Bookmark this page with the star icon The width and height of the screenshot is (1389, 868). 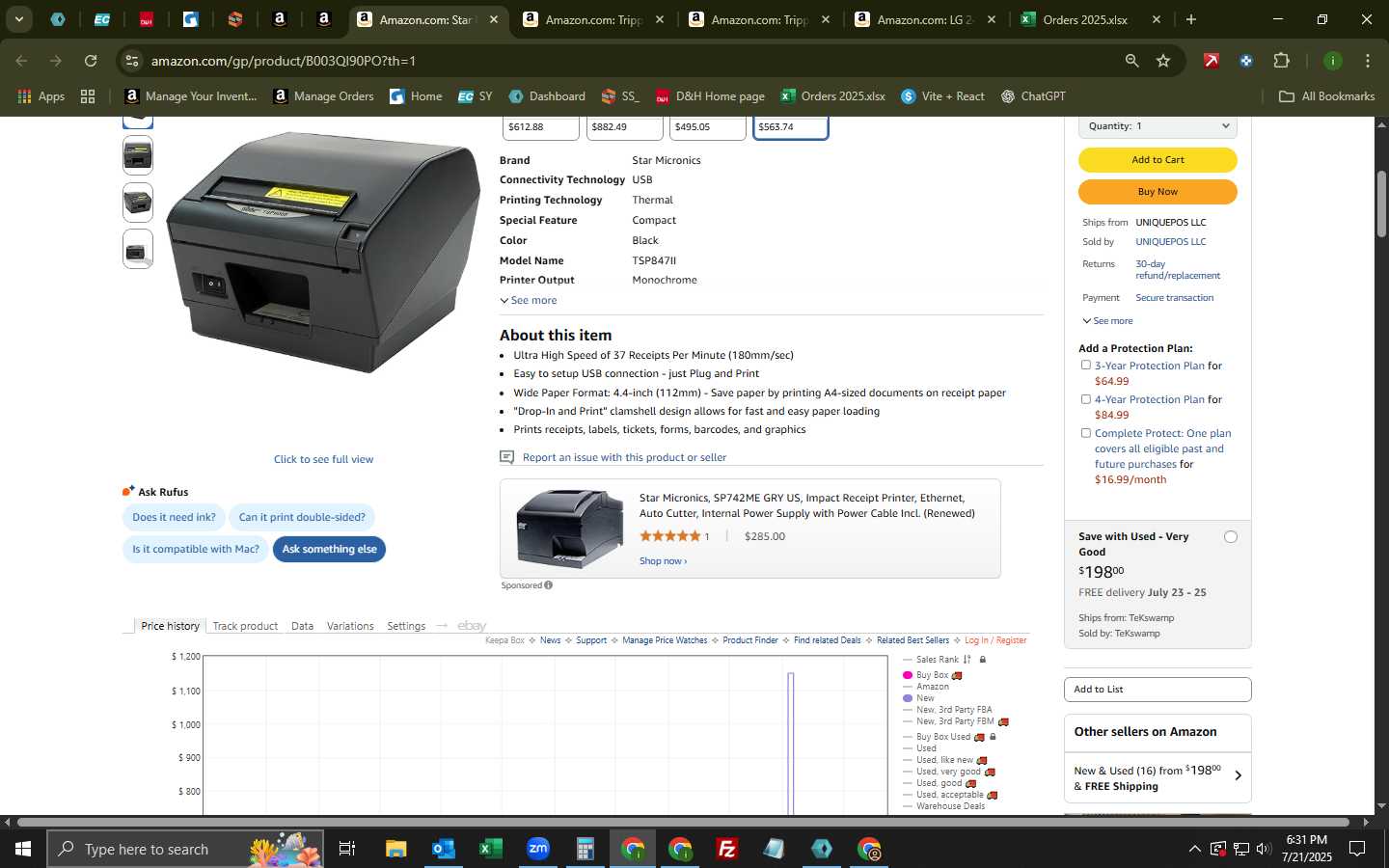[x=1163, y=61]
